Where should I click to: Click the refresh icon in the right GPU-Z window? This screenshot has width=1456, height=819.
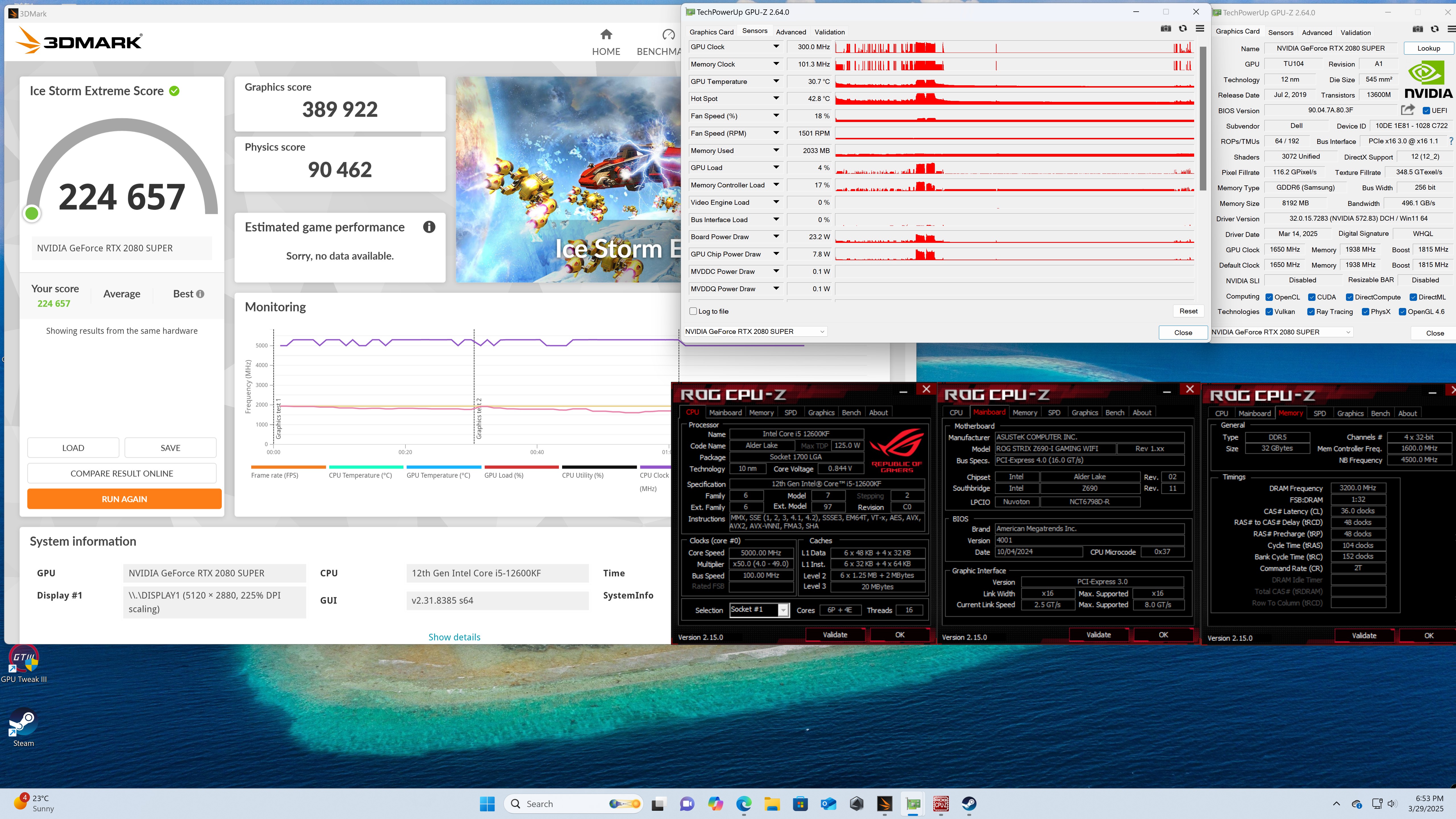tap(1434, 29)
